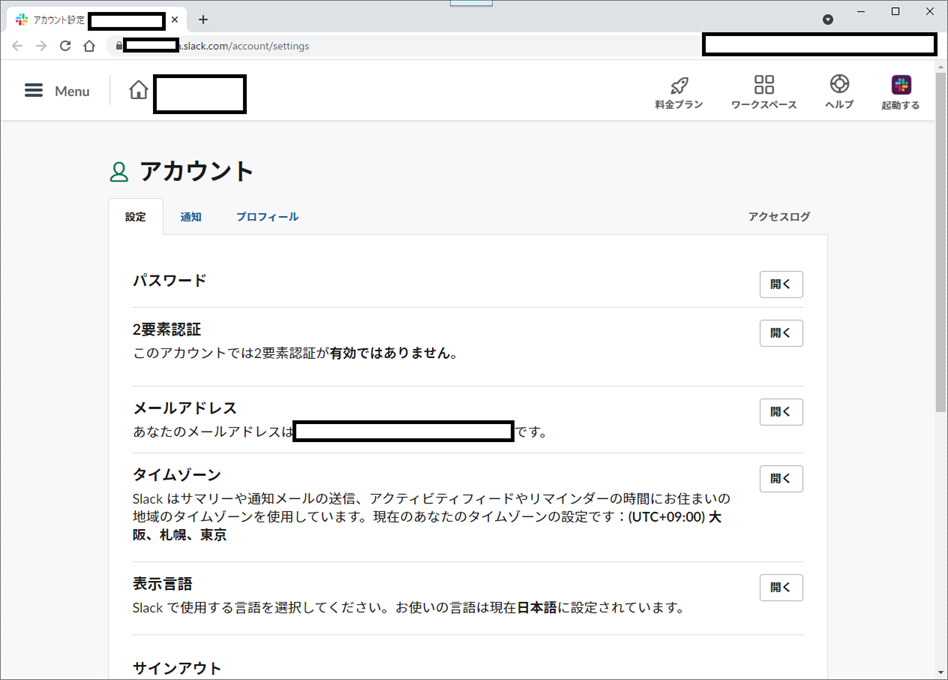Image resolution: width=948 pixels, height=680 pixels.
Task: Select the 設定 tab
Action: click(135, 216)
